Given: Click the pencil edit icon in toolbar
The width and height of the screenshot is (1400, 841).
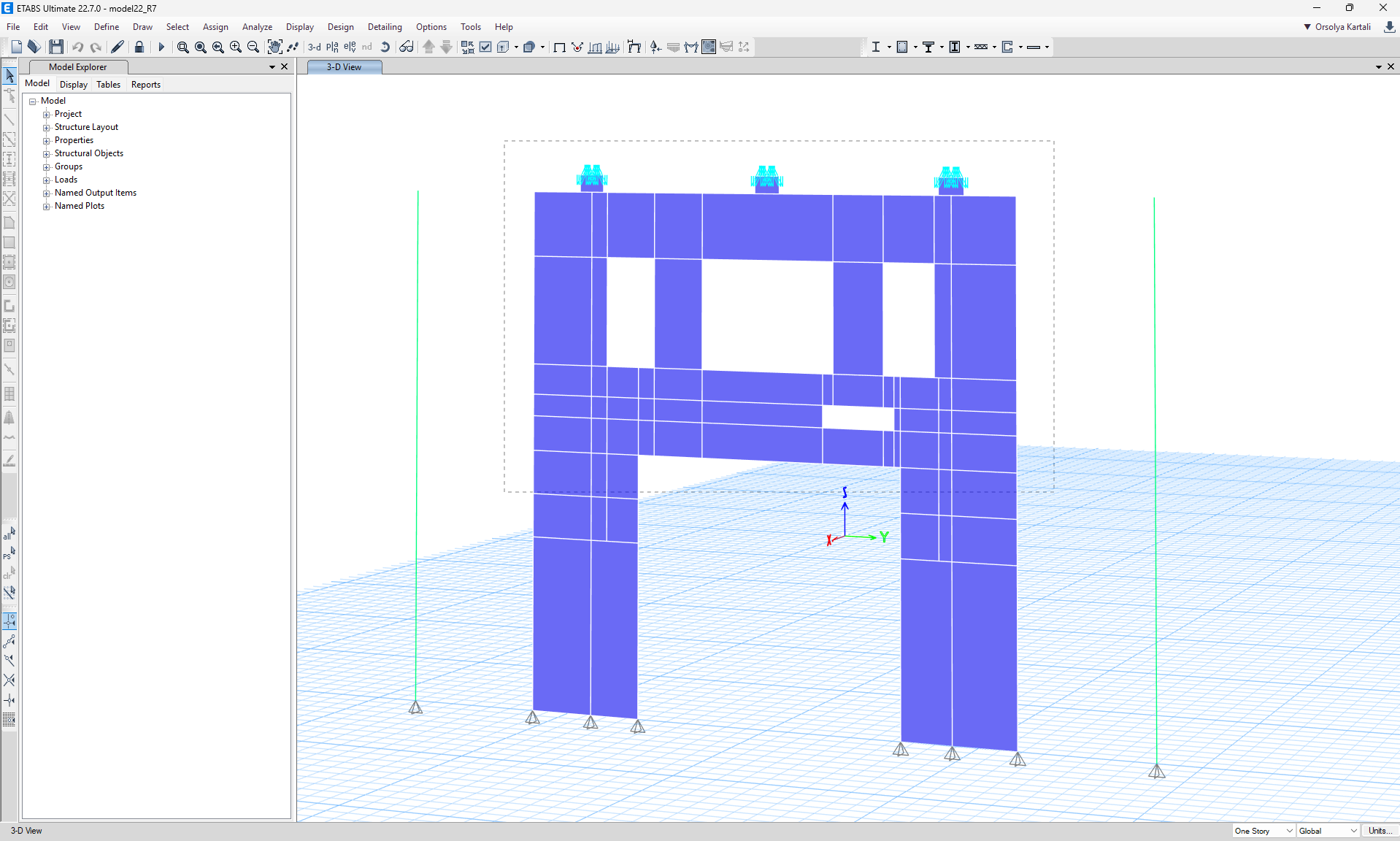Looking at the screenshot, I should (x=117, y=47).
